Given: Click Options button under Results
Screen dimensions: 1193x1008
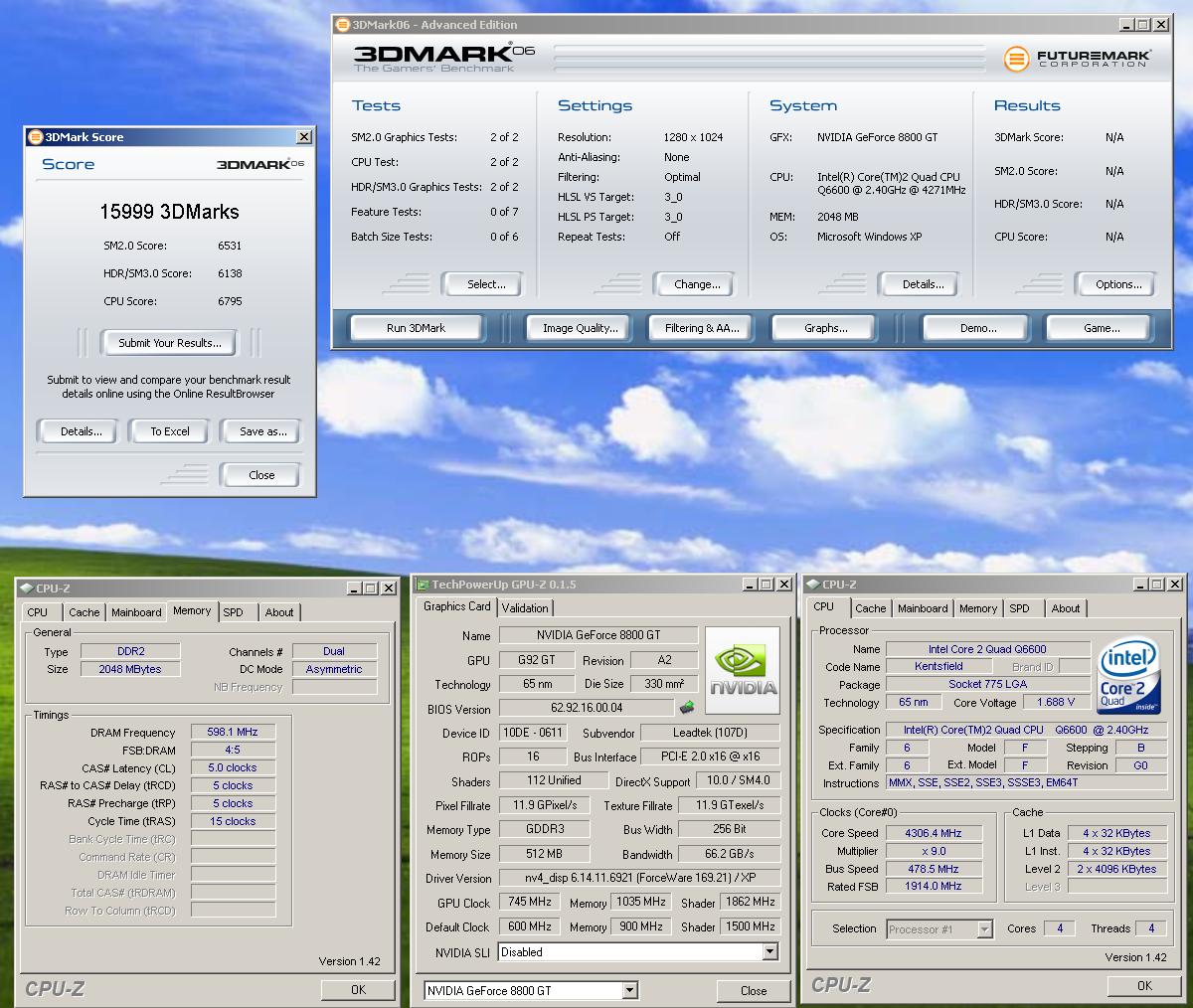Looking at the screenshot, I should [1118, 284].
